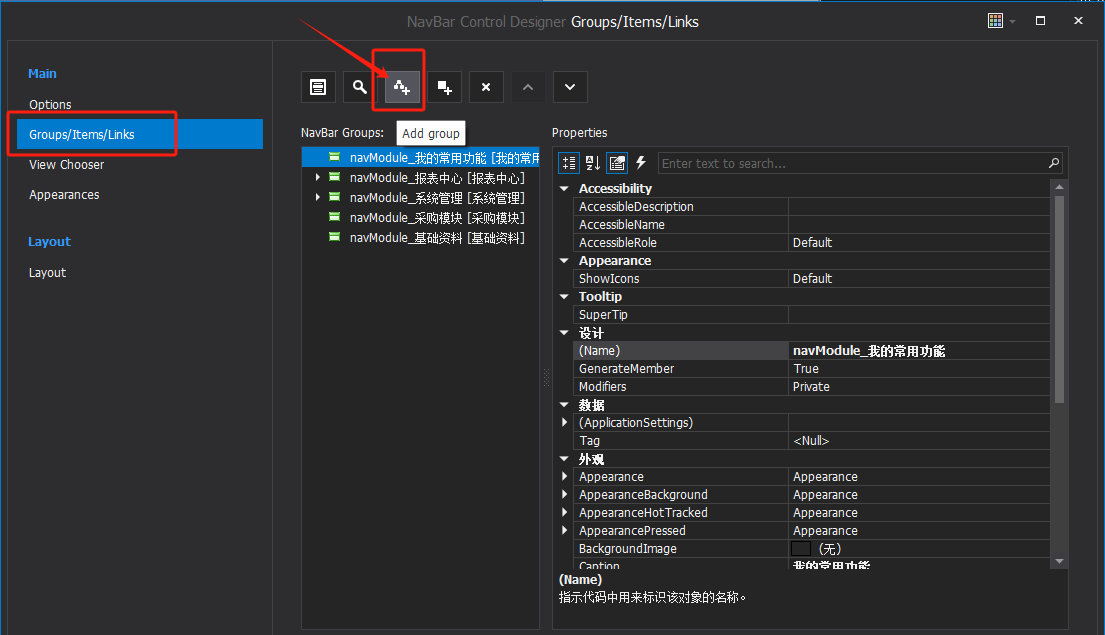Click scrollbar up arrow in properties grid
This screenshot has height=635, width=1105.
(x=1059, y=187)
